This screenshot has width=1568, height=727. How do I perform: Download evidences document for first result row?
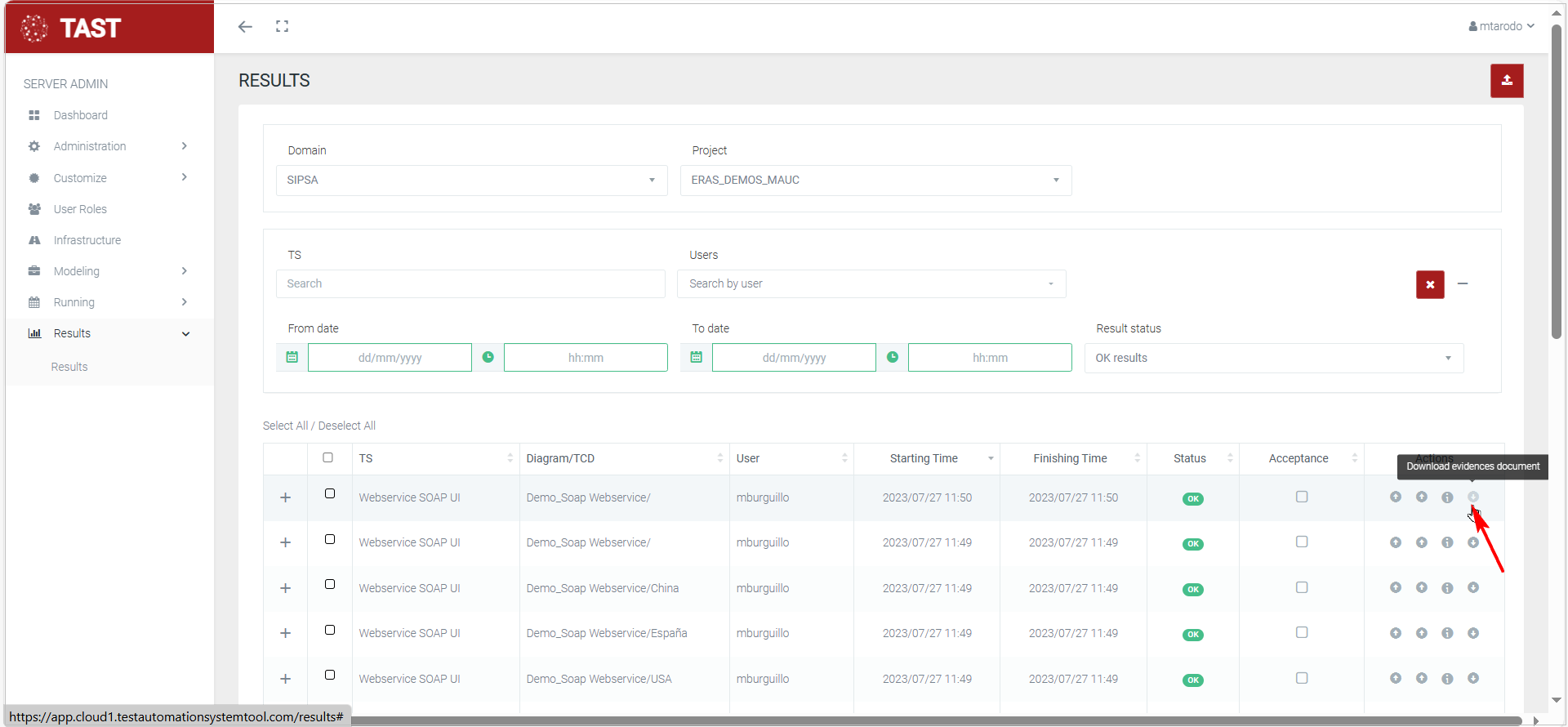(x=1472, y=497)
